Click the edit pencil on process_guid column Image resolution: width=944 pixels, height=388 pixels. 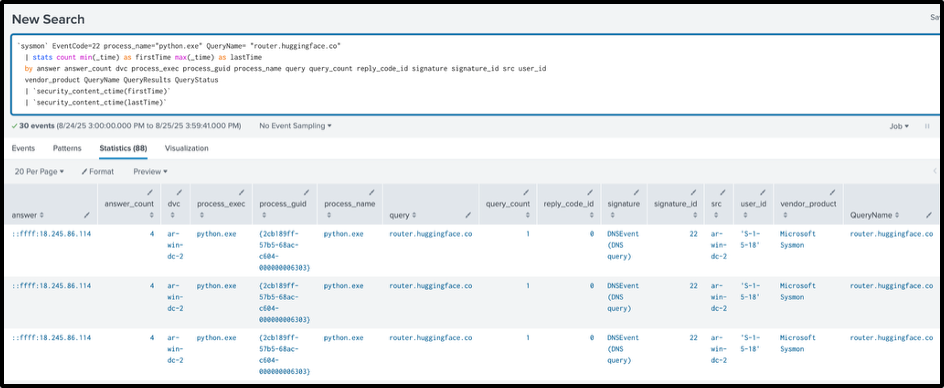(306, 192)
